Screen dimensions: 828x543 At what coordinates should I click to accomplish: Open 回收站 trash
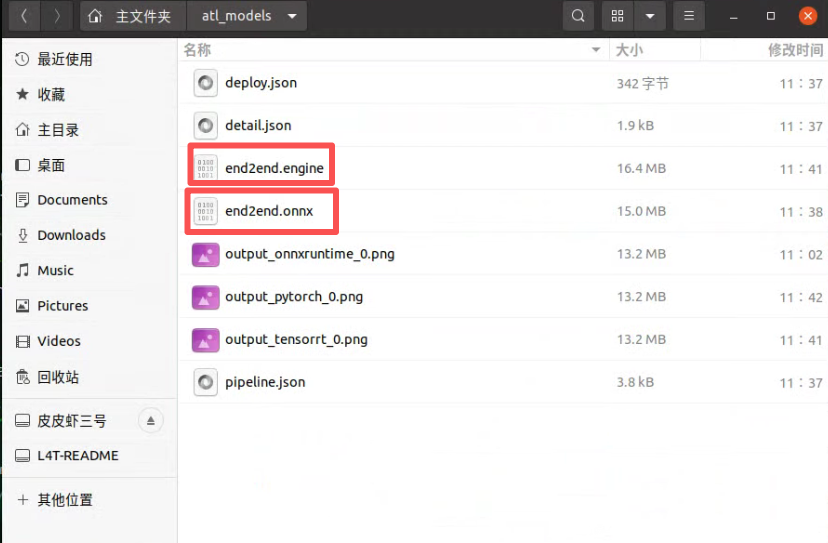[90, 377]
